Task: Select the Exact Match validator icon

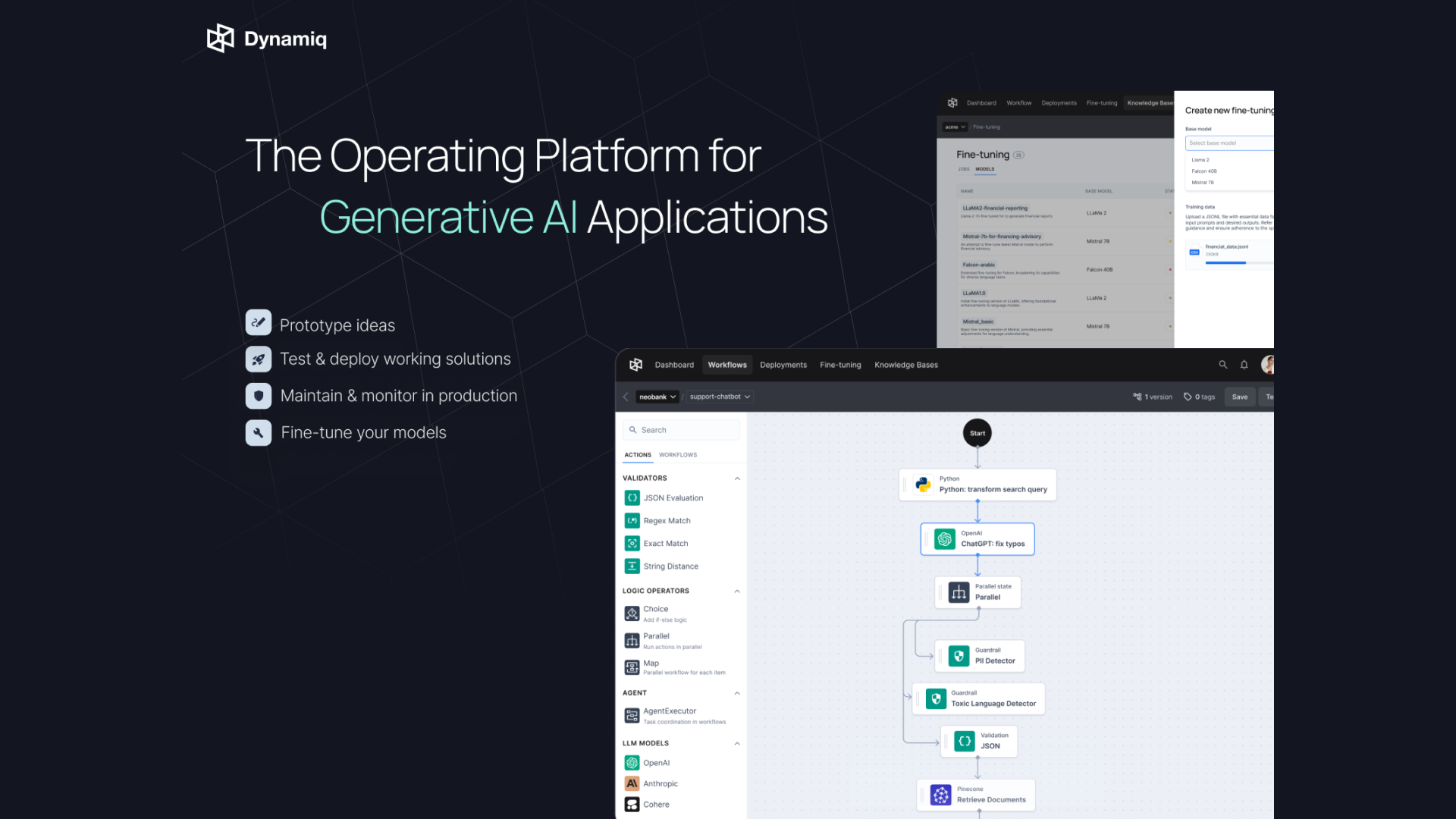Action: pyautogui.click(x=632, y=543)
